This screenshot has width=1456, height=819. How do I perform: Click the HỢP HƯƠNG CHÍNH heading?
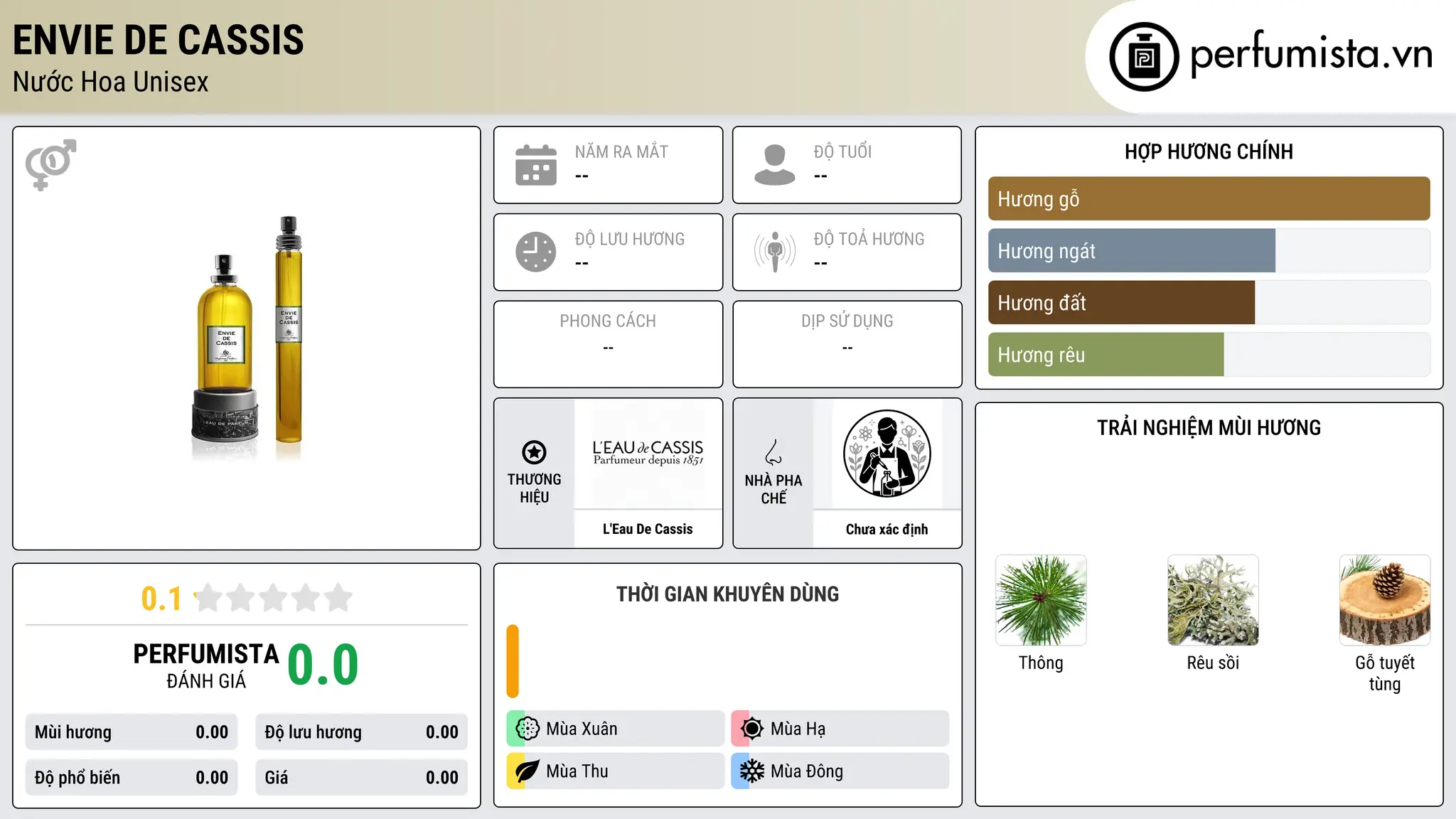(x=1209, y=151)
